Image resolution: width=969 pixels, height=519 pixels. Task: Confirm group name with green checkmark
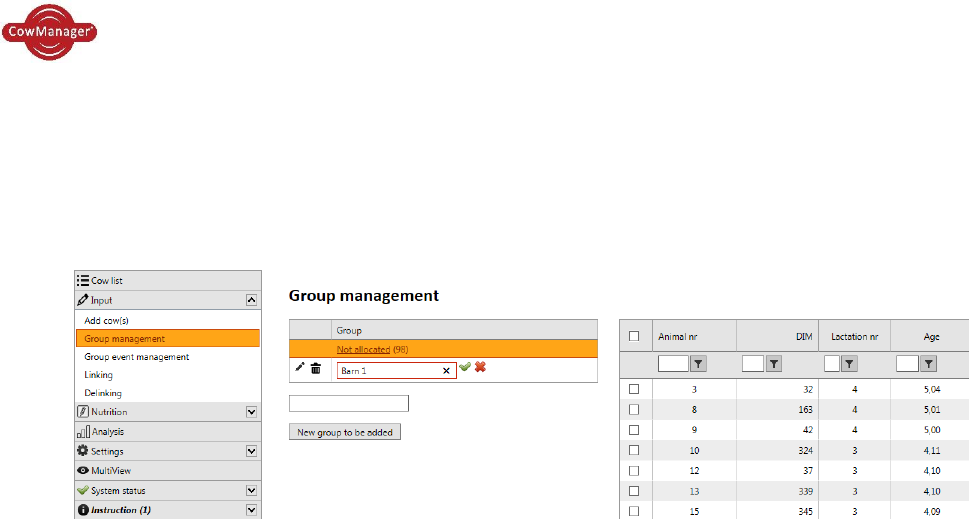pyautogui.click(x=465, y=368)
